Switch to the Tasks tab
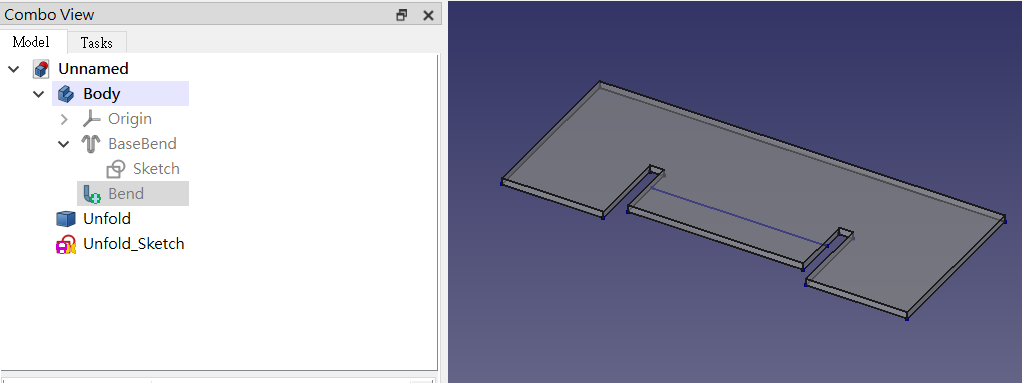Viewport: 1022px width, 383px height. click(96, 43)
